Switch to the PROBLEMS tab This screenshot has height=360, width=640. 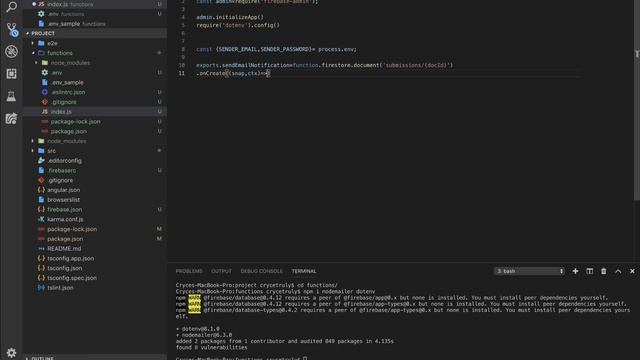(x=189, y=271)
